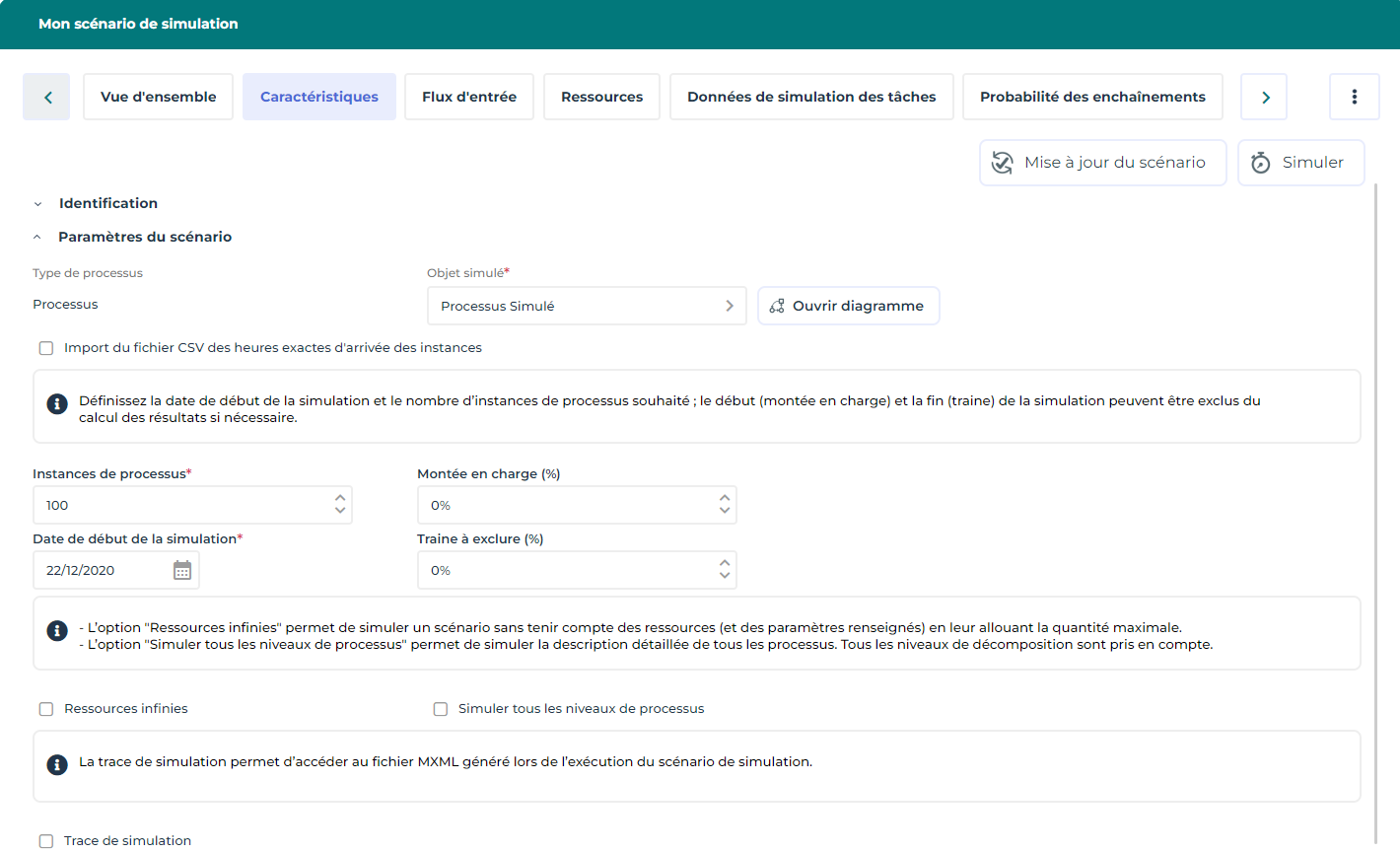Adjust the Montée en charge percentage spinner

point(725,505)
